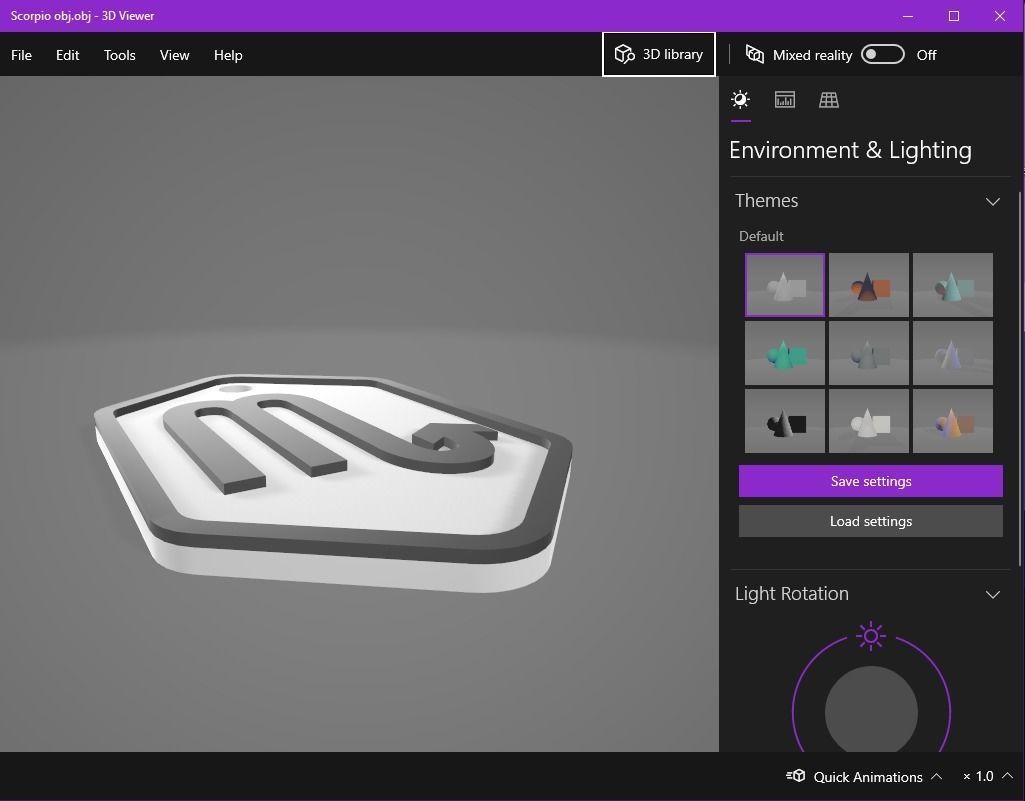This screenshot has width=1025, height=801.
Task: Minimize the 3D Viewer window
Action: pos(907,16)
